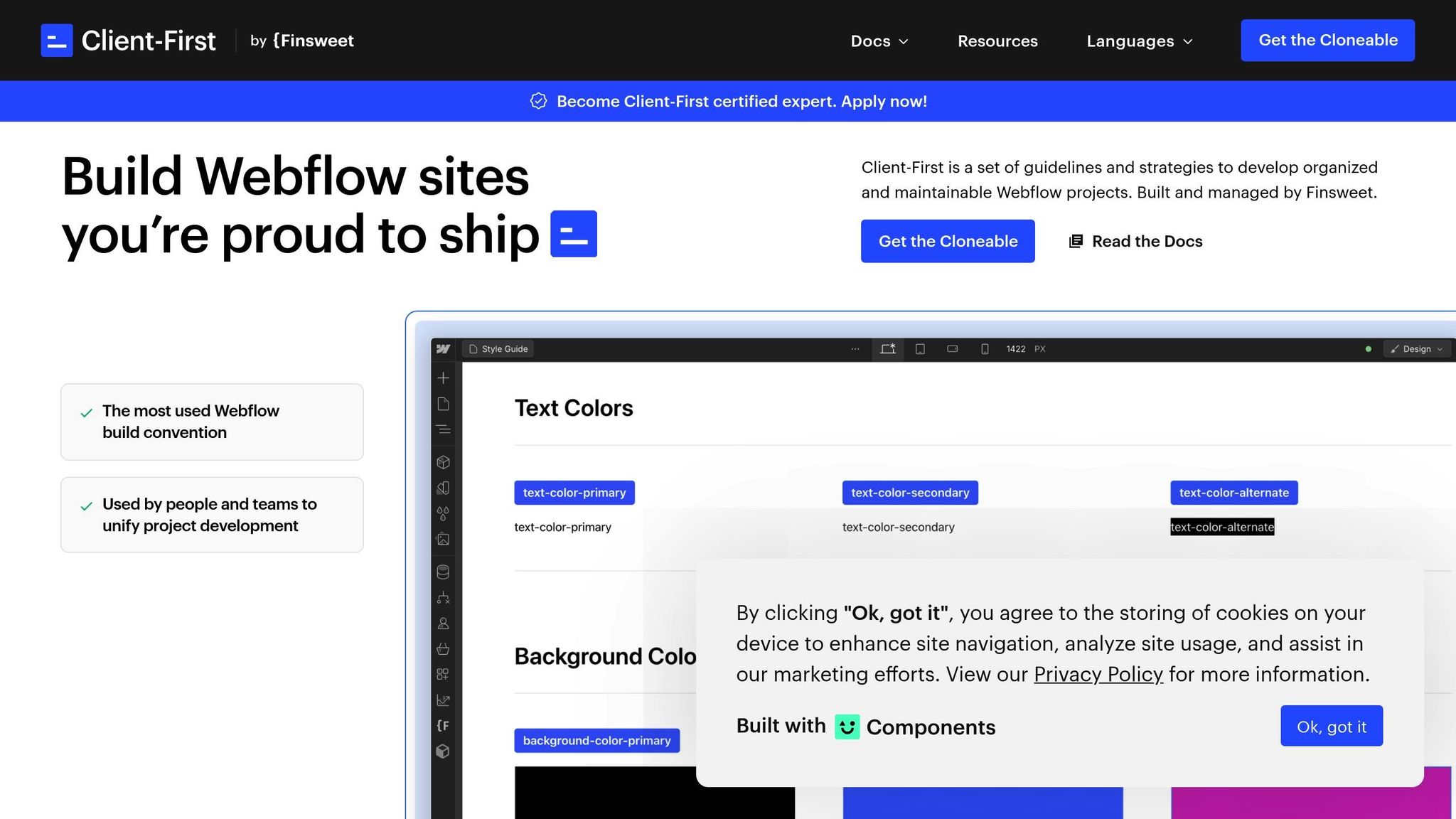Open the three-dots more menu in Designer toolbar
This screenshot has width=1456, height=819.
click(x=855, y=348)
